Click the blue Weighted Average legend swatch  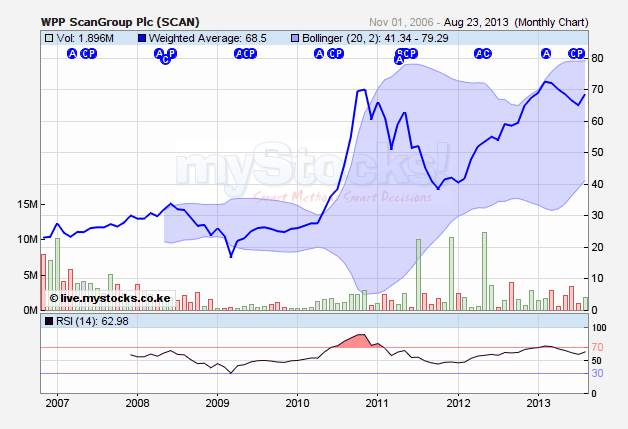[x=142, y=38]
